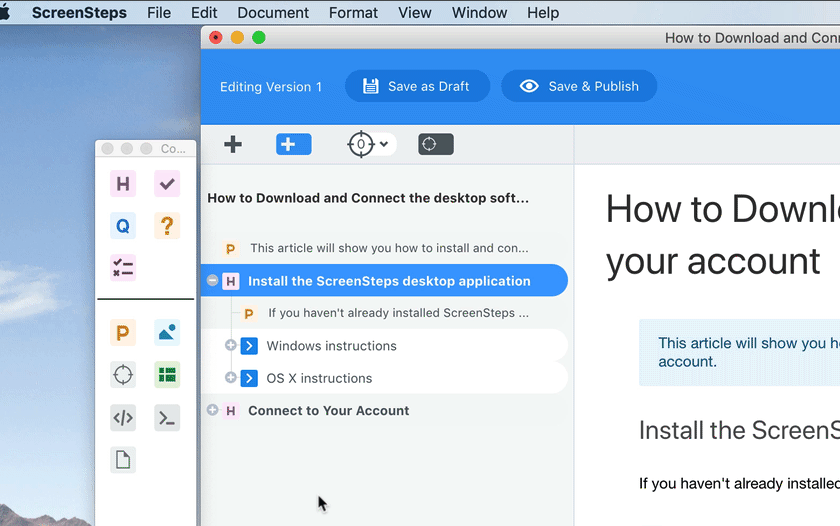Screen dimensions: 840x526
Task: Select the orange question mark block icon
Action: (x=167, y=226)
